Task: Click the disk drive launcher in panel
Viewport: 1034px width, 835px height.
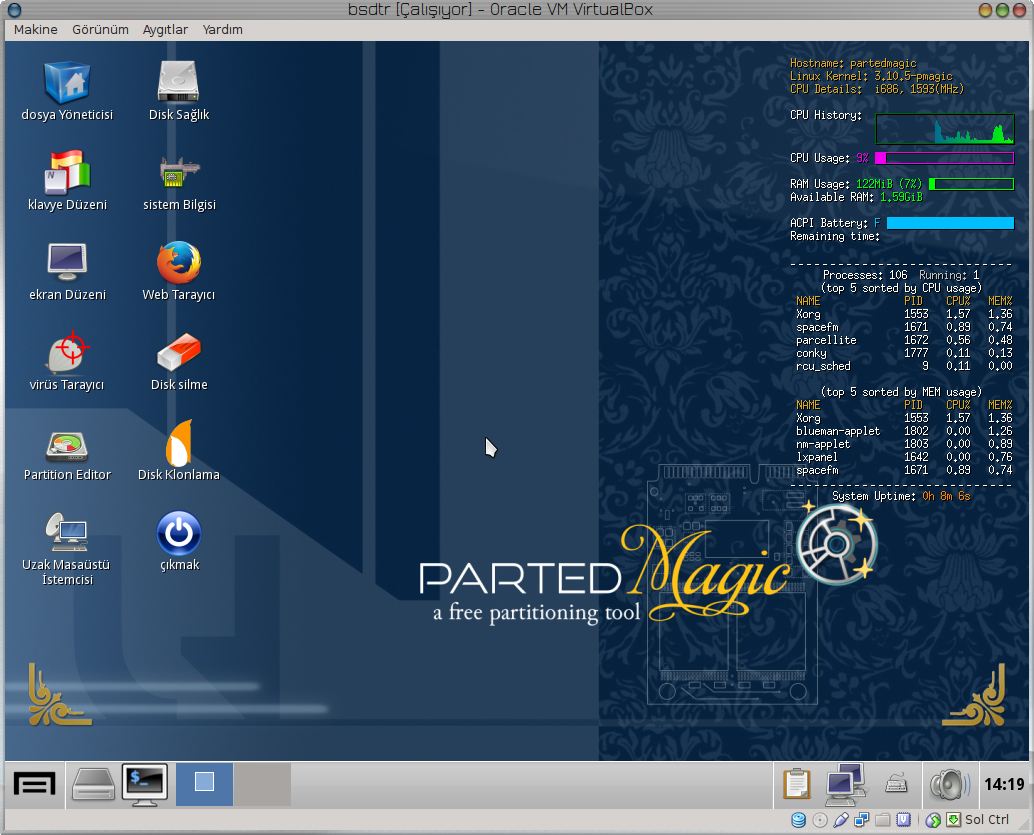Action: coord(93,784)
